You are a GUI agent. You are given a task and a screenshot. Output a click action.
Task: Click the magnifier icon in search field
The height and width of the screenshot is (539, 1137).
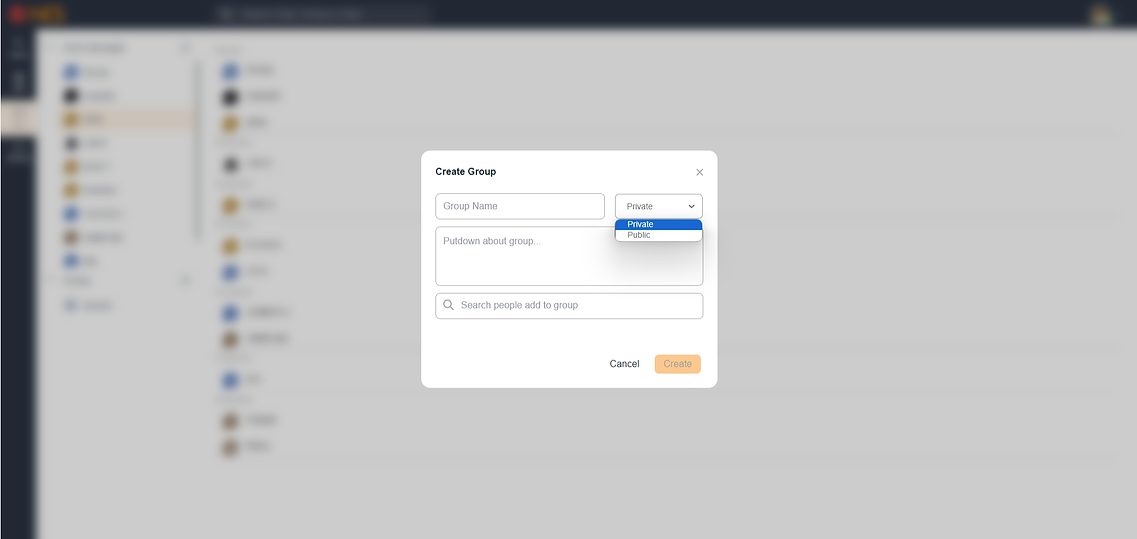[449, 305]
